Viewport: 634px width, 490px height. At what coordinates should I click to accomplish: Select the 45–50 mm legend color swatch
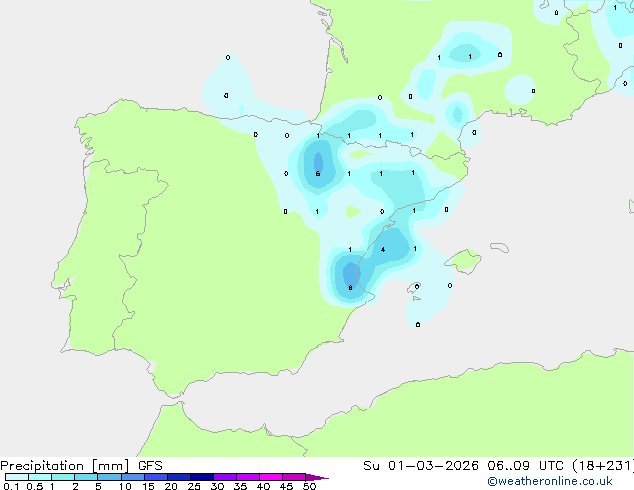(x=294, y=477)
